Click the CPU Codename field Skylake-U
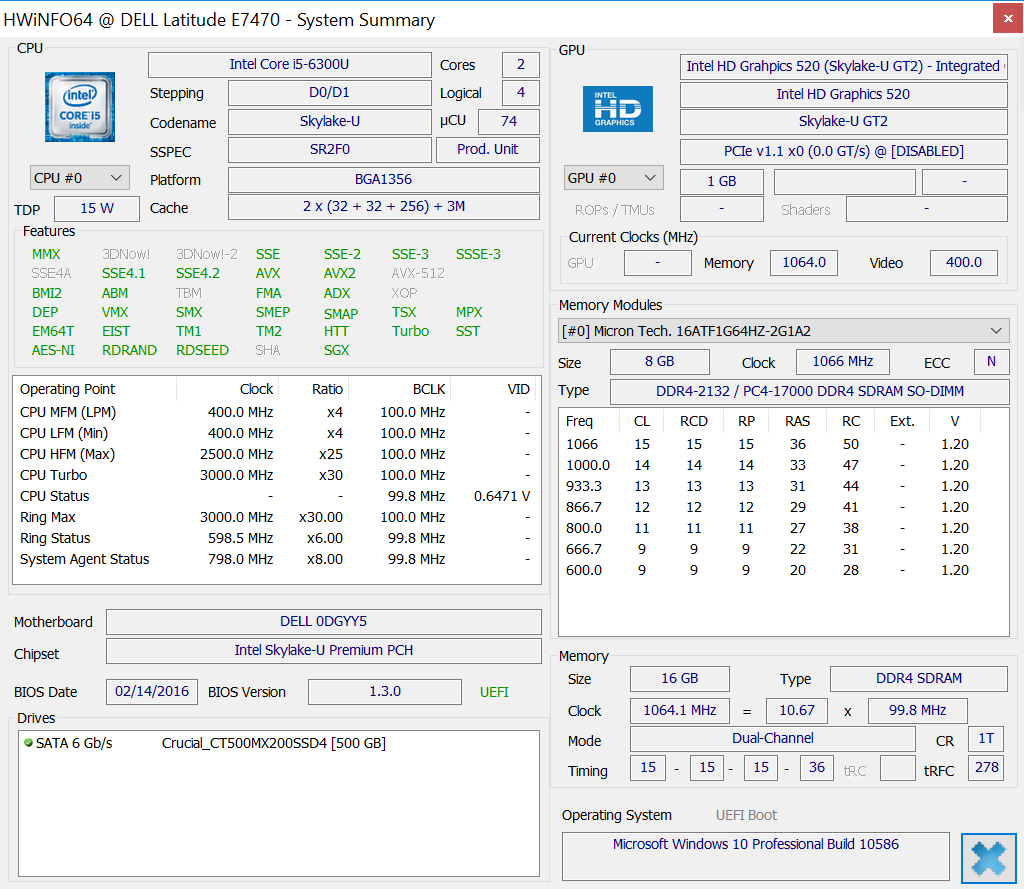The height and width of the screenshot is (889, 1024). click(329, 121)
